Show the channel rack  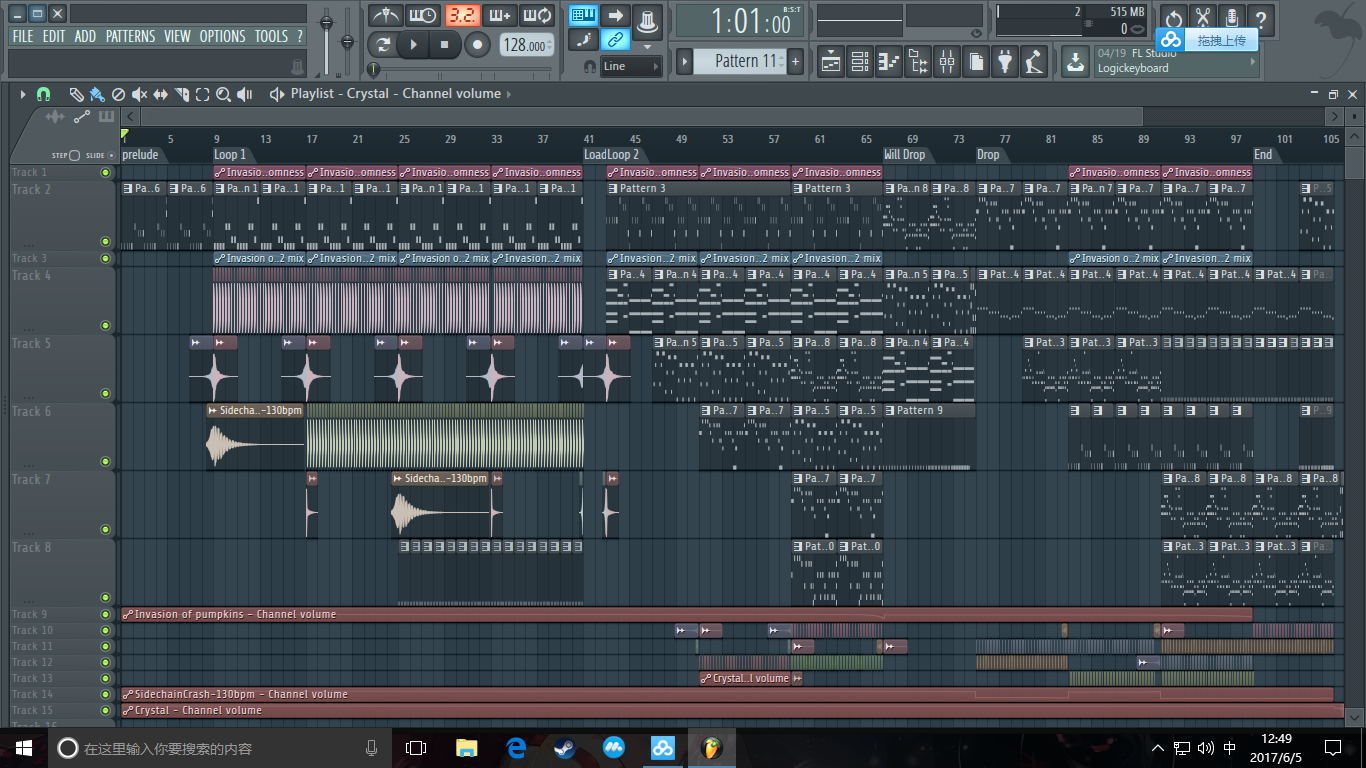859,62
